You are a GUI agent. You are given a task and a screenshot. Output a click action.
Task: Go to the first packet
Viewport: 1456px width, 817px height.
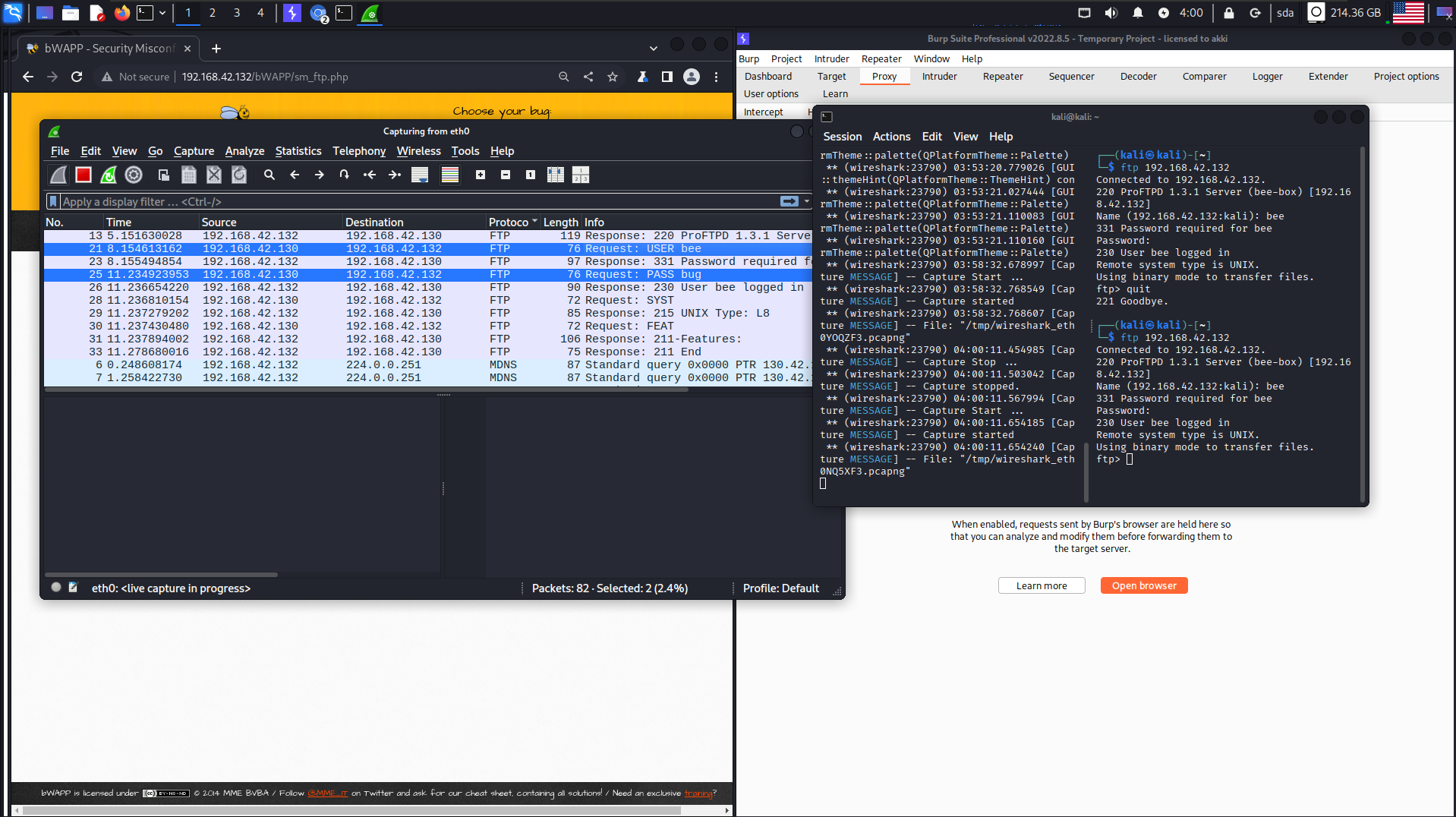[370, 175]
